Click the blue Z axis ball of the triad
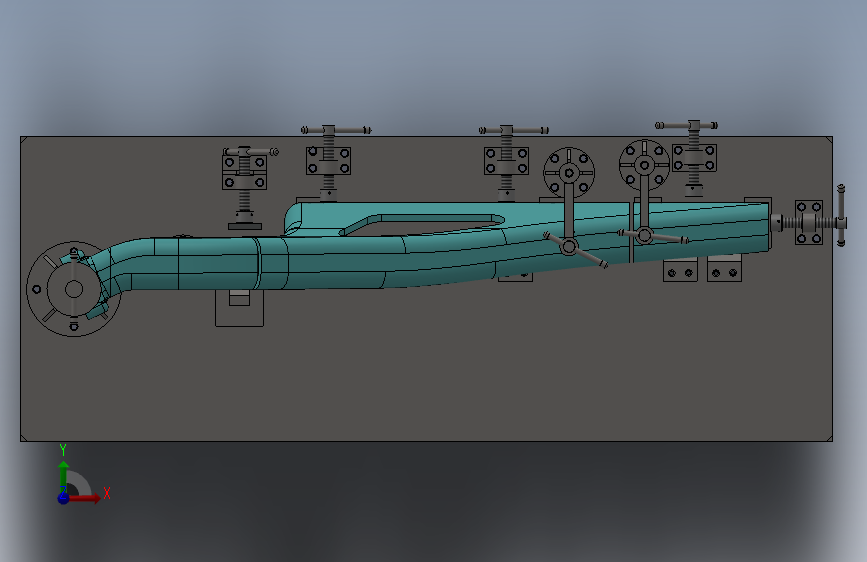This screenshot has width=867, height=562. point(63,498)
